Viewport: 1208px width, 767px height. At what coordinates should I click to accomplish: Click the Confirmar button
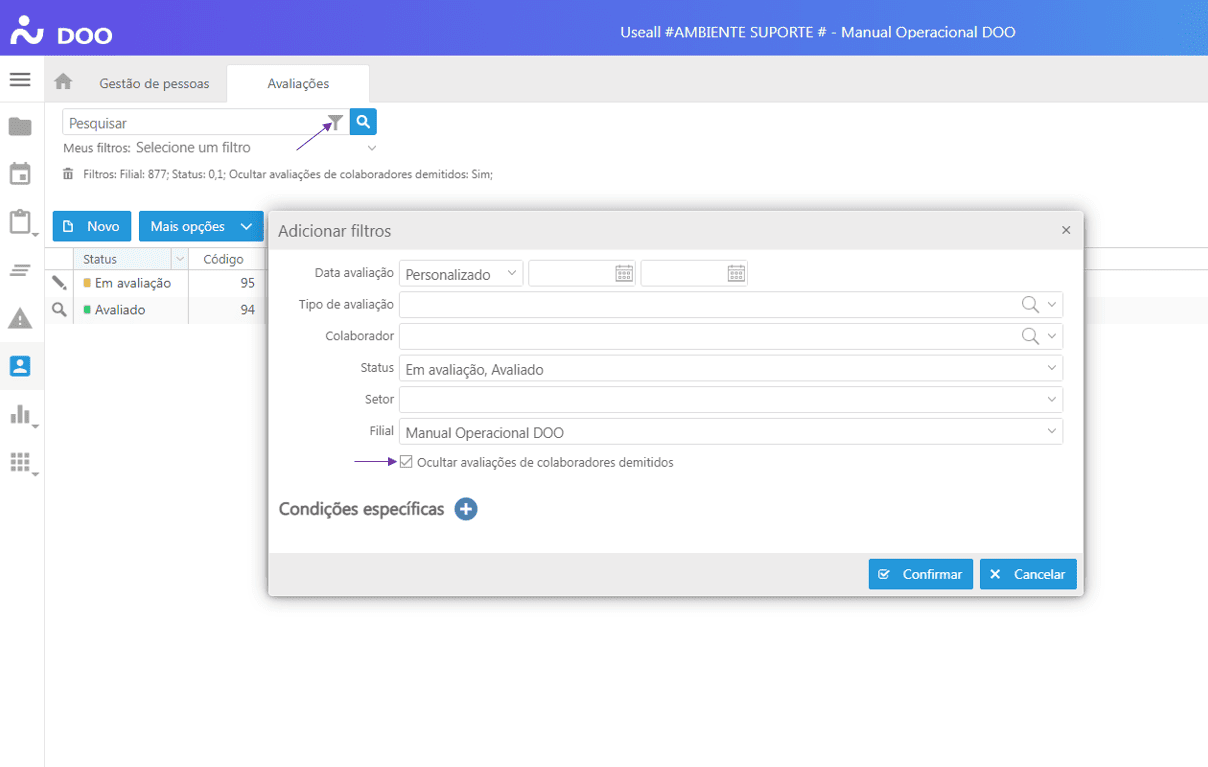coord(920,574)
